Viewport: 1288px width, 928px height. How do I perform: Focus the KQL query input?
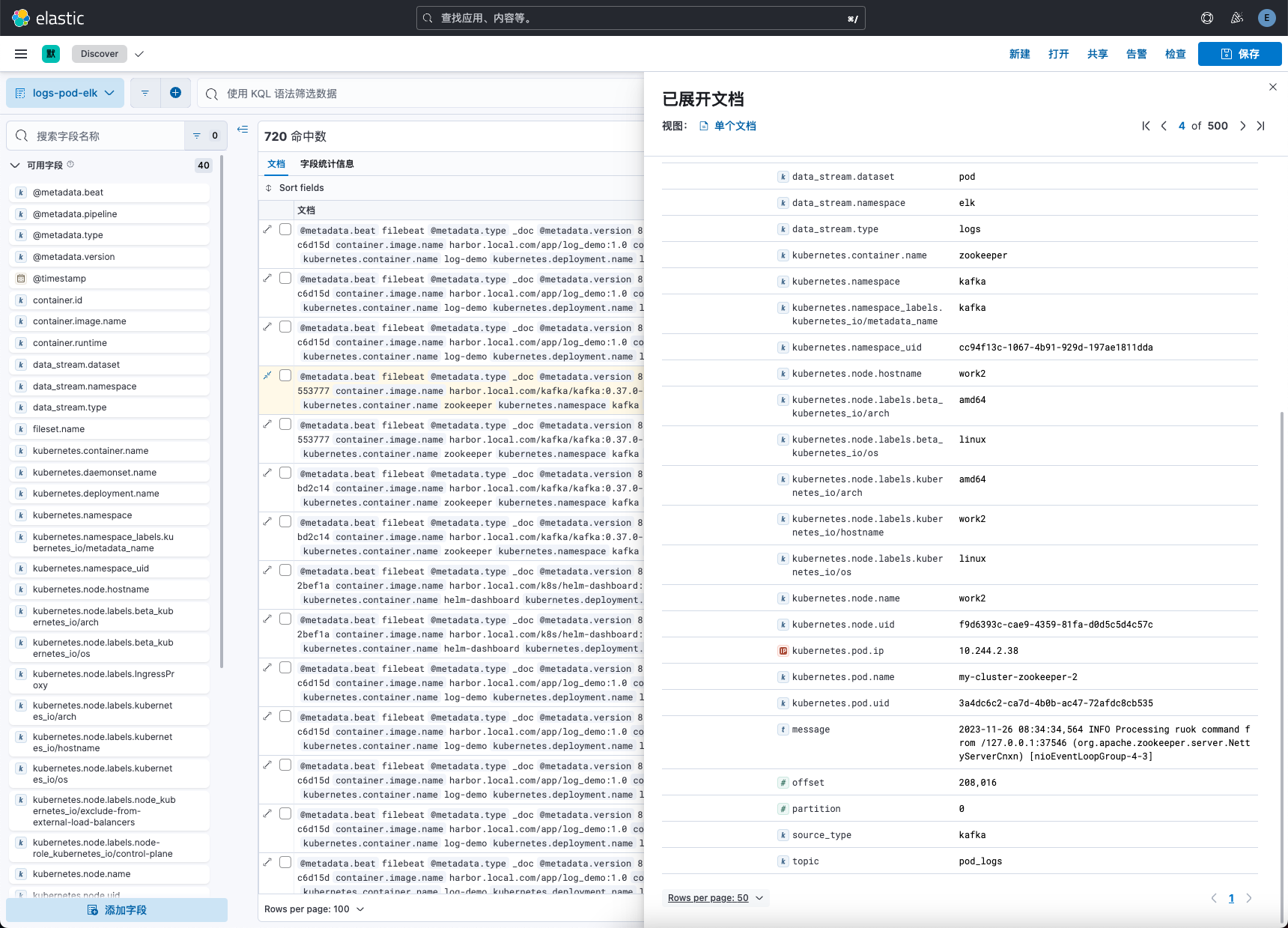pos(422,94)
